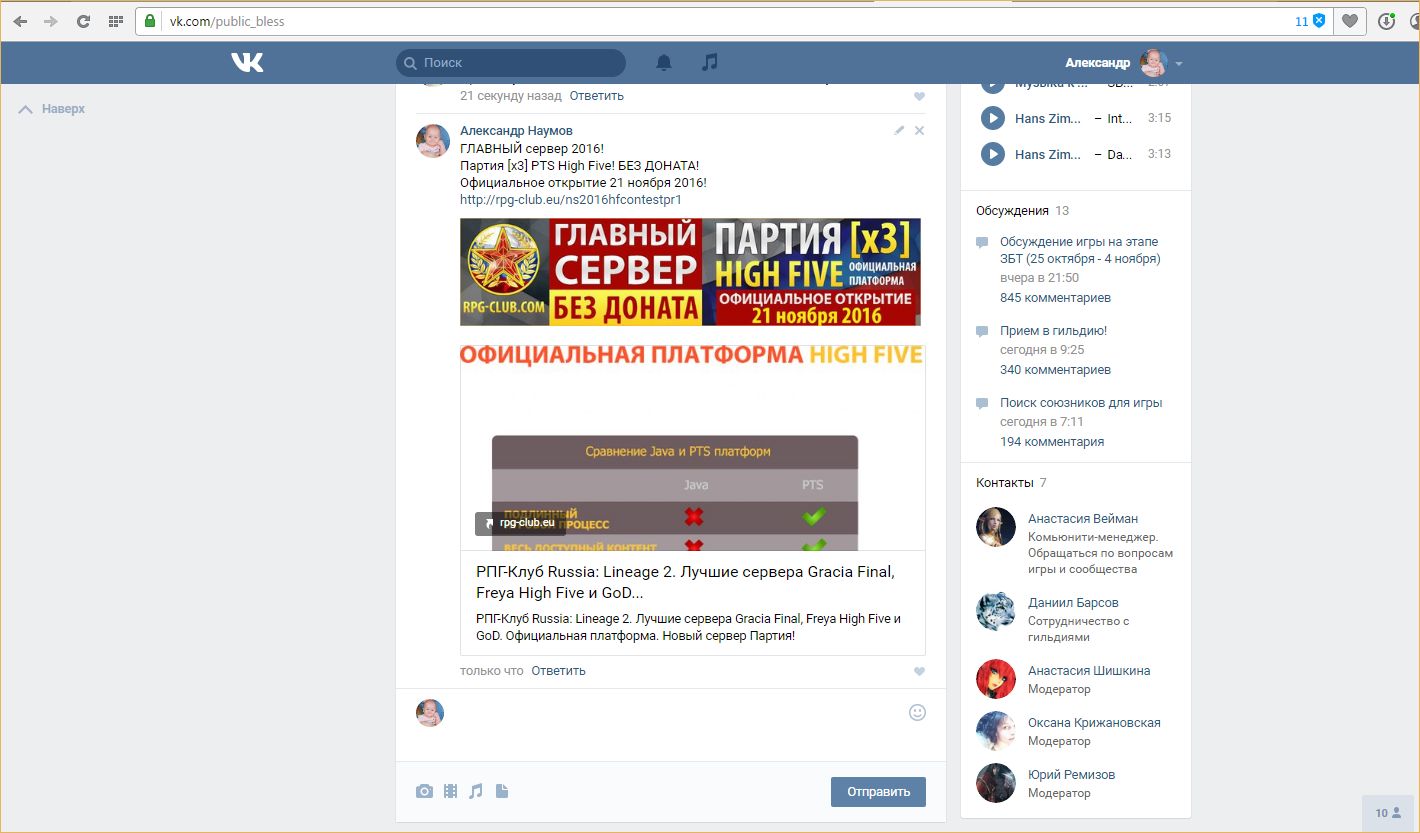
Task: Go to VK home via the VK logo
Action: (x=247, y=63)
